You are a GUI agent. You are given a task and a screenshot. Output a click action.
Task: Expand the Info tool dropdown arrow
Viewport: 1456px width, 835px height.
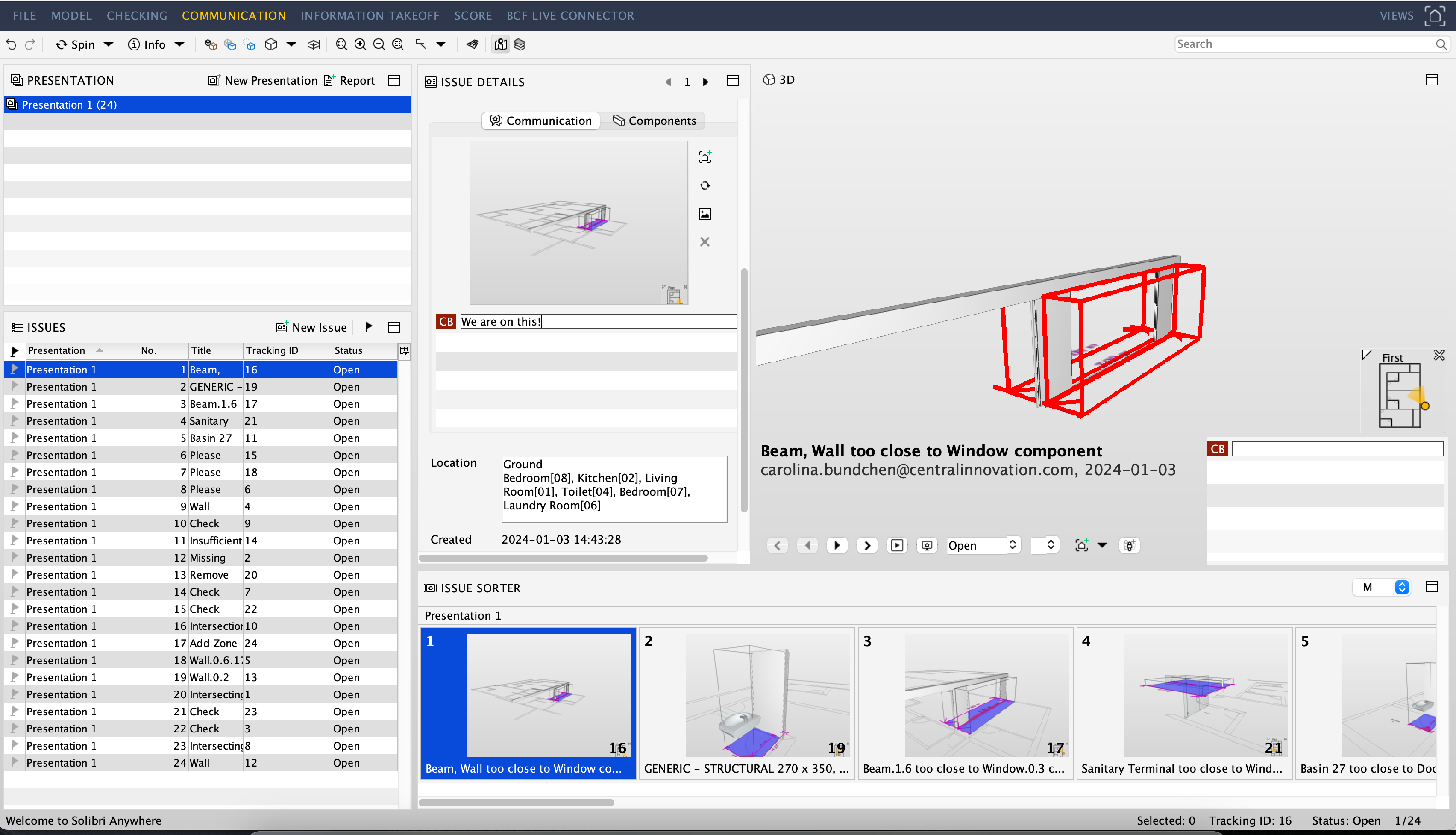179,44
